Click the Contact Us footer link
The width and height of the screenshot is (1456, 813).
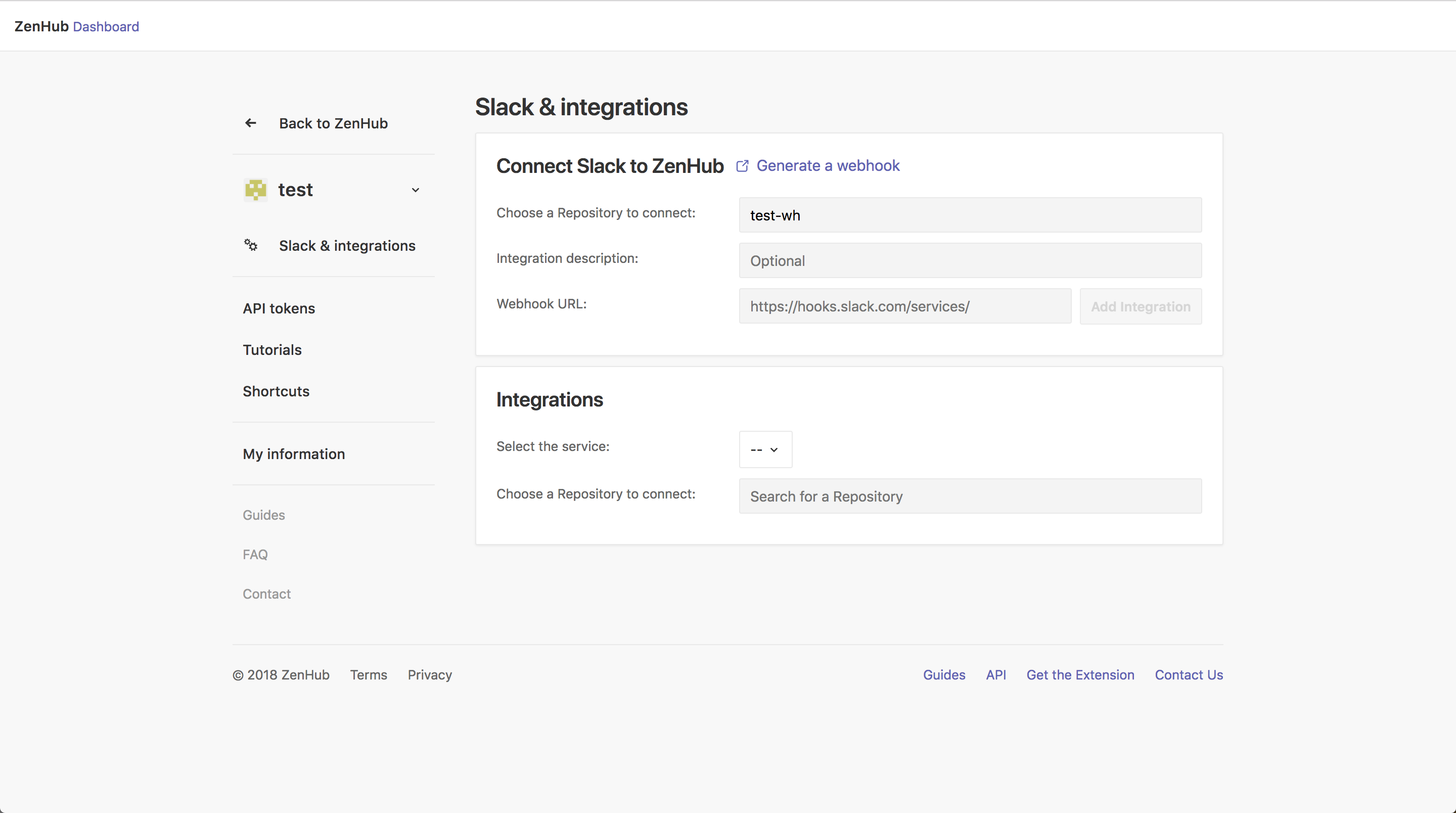(1189, 674)
